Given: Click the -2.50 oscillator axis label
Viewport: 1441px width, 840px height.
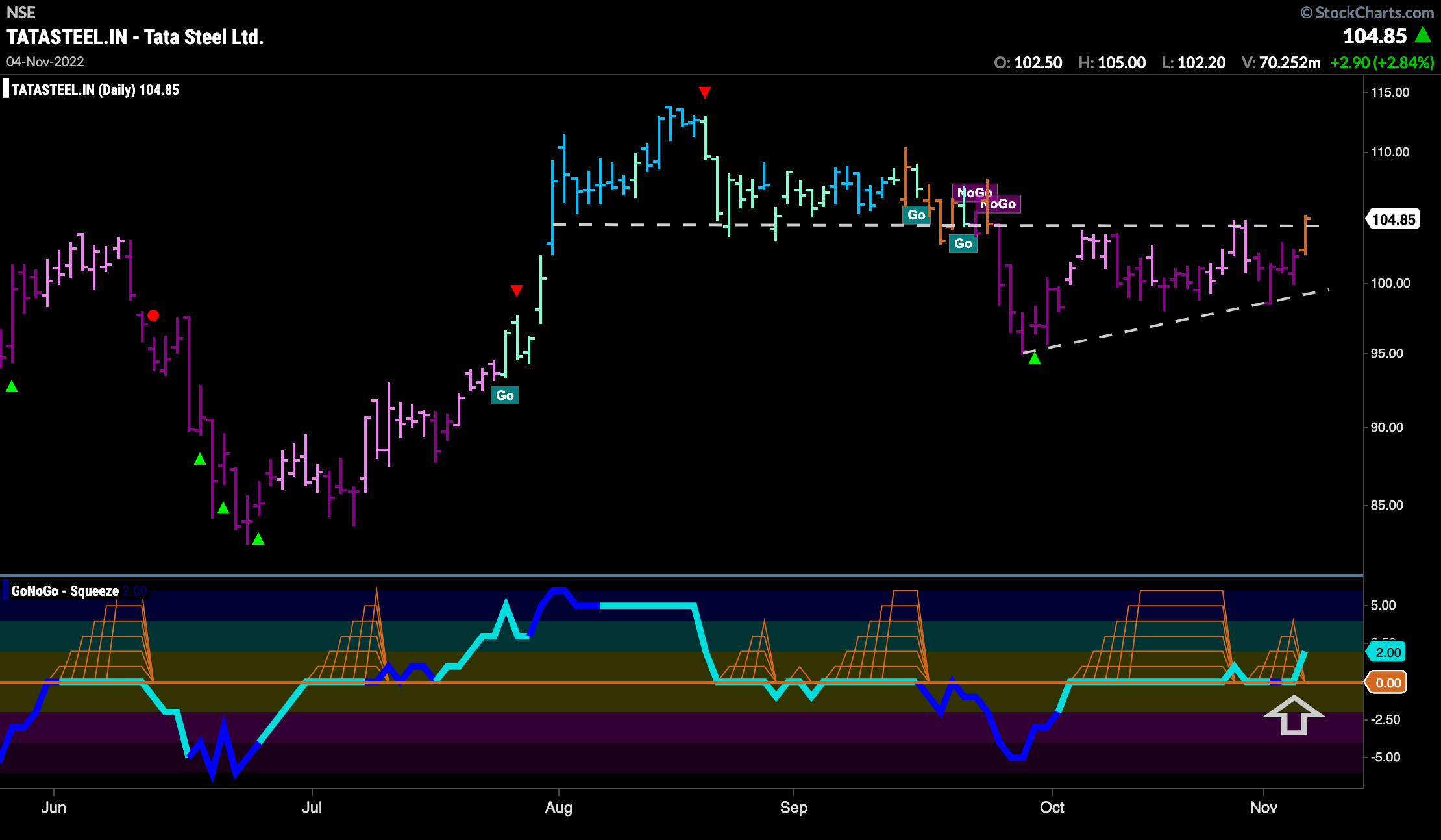Looking at the screenshot, I should pyautogui.click(x=1385, y=719).
